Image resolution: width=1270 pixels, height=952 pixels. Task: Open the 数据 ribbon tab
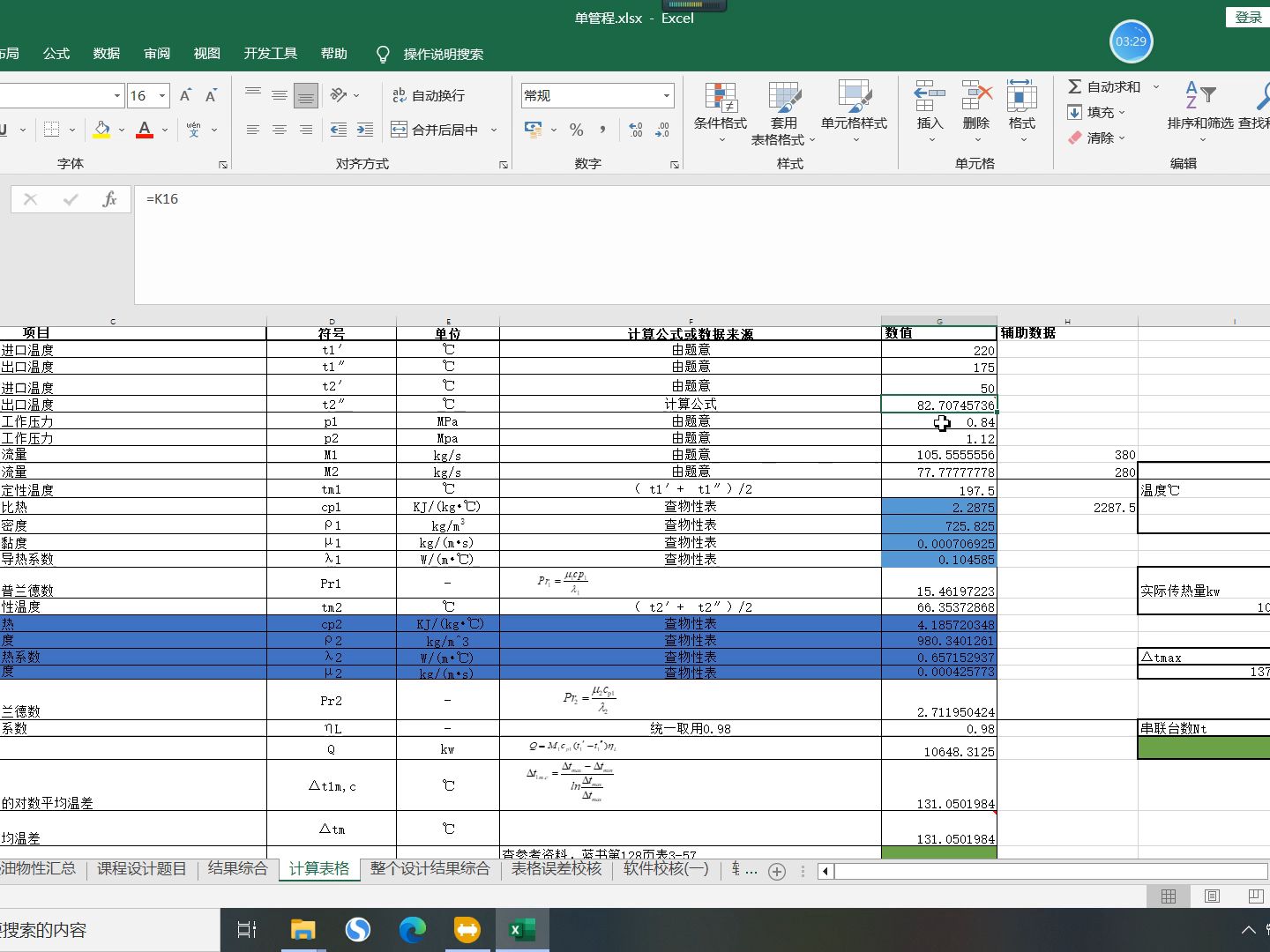pyautogui.click(x=107, y=54)
